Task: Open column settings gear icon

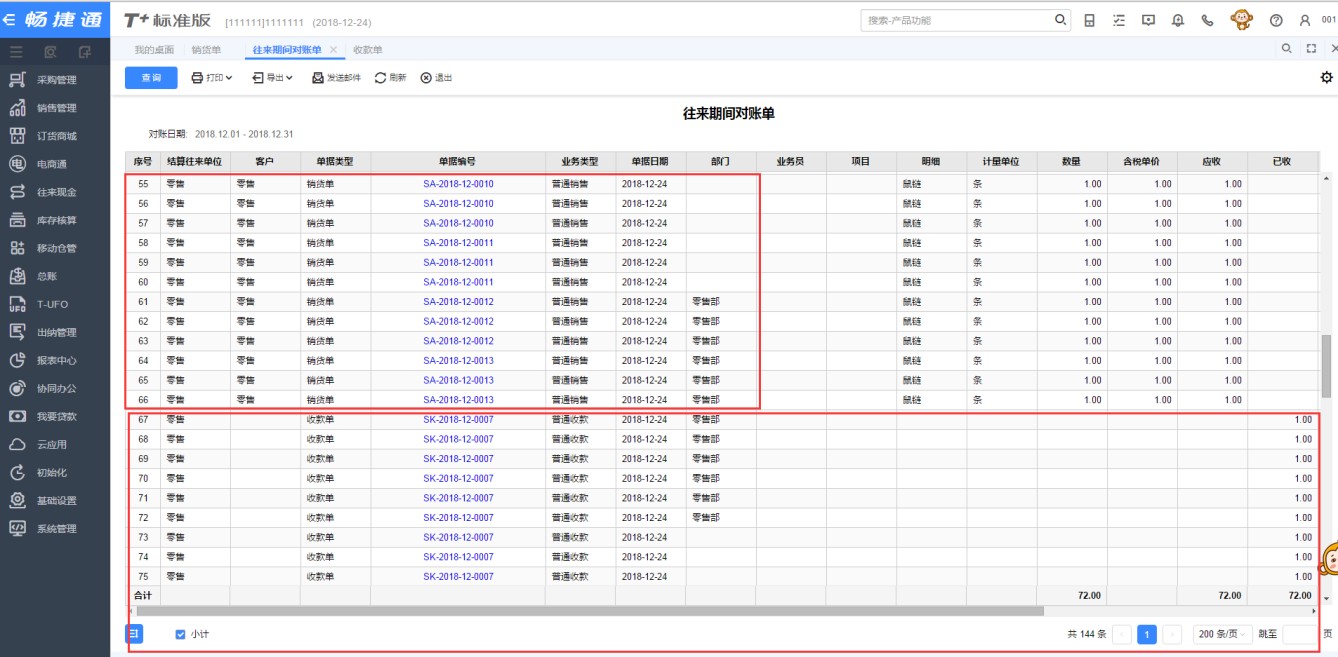Action: click(x=1327, y=78)
